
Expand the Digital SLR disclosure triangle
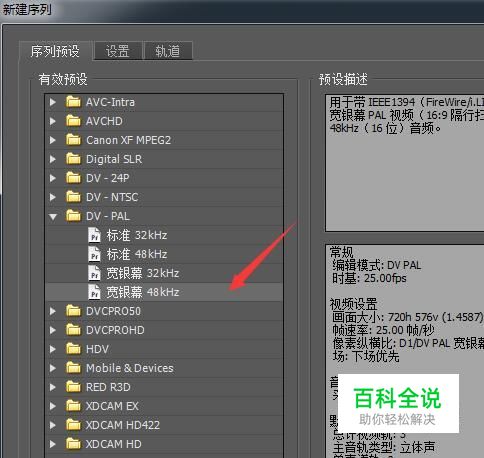pos(53,159)
